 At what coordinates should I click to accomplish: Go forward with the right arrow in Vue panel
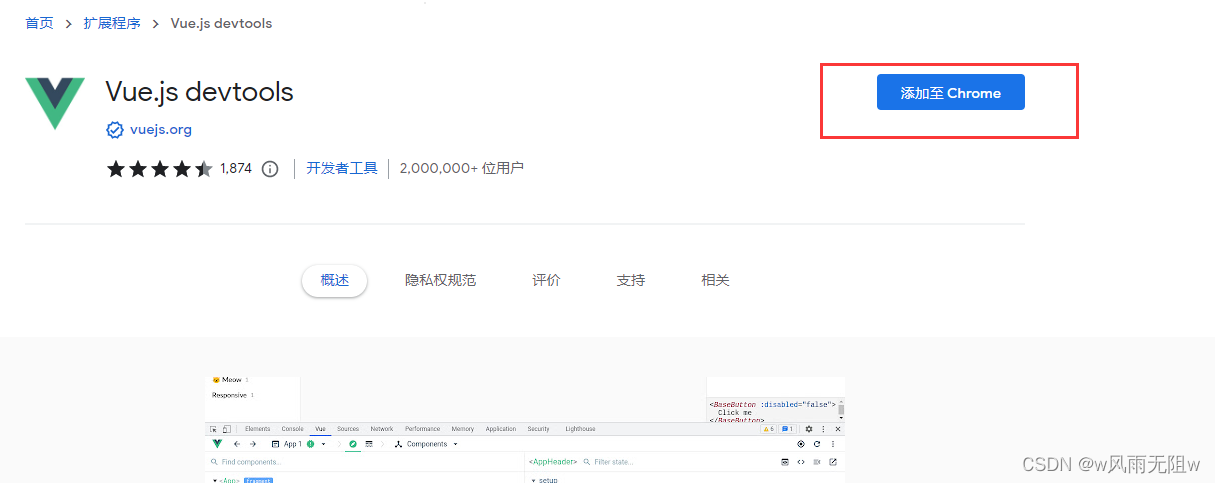(253, 444)
